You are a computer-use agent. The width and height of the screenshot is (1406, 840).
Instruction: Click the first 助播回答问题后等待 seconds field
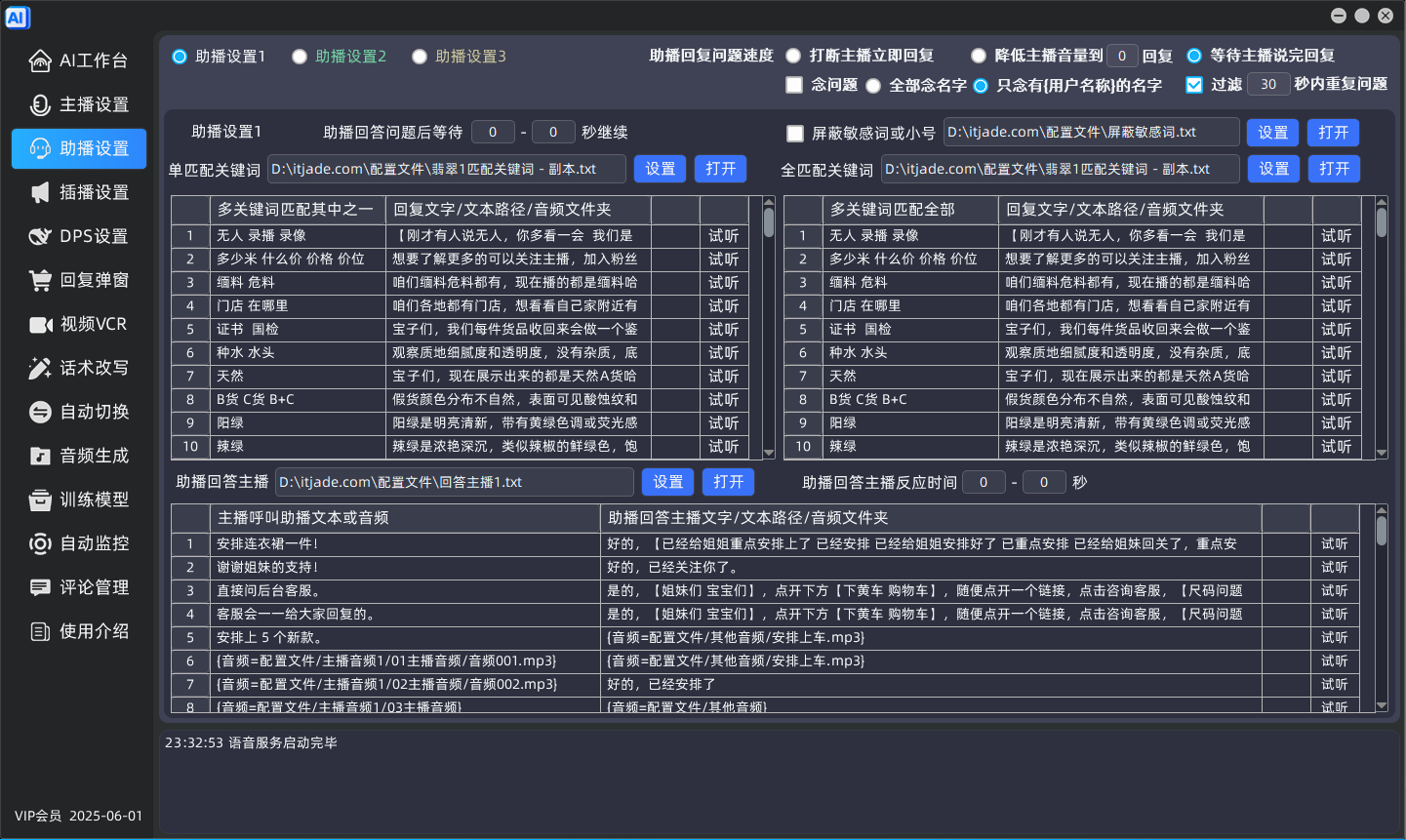(x=493, y=132)
